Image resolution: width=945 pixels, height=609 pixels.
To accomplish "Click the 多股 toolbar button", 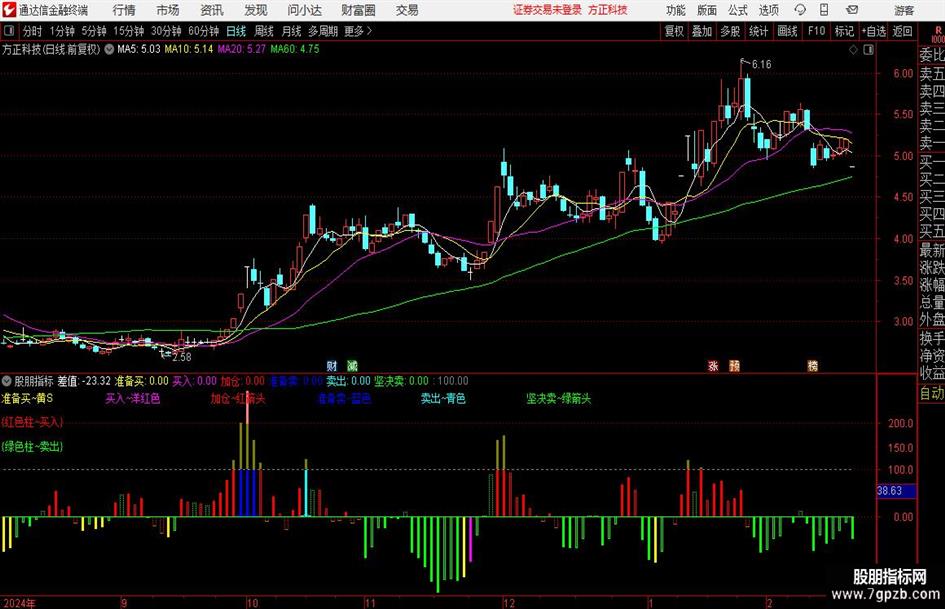I will 730,31.
